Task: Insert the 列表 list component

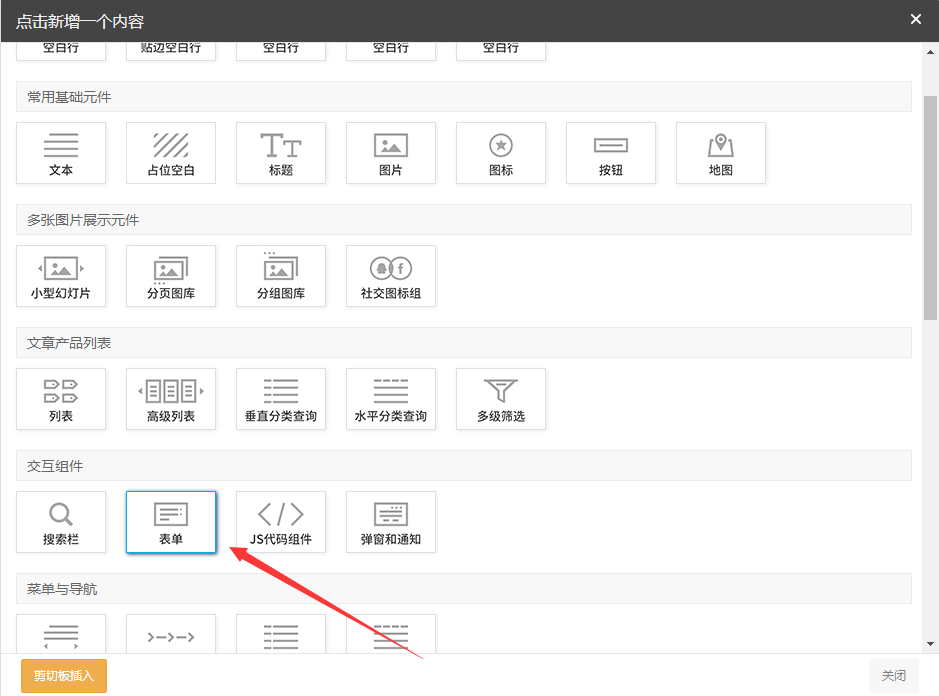Action: tap(61, 399)
